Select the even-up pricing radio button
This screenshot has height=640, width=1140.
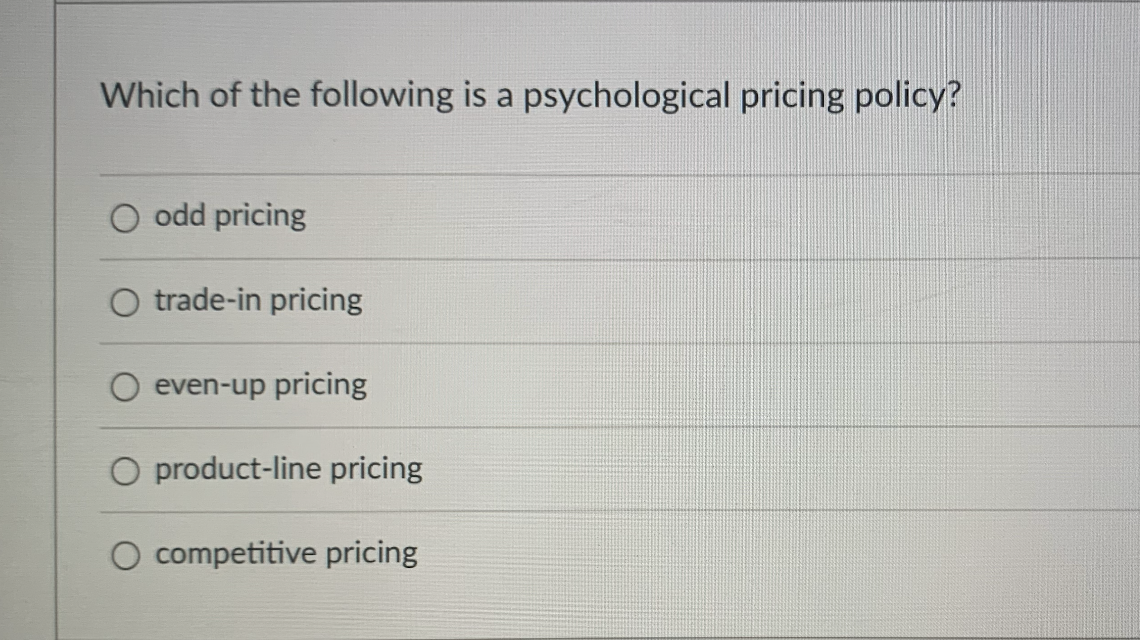click(x=124, y=387)
